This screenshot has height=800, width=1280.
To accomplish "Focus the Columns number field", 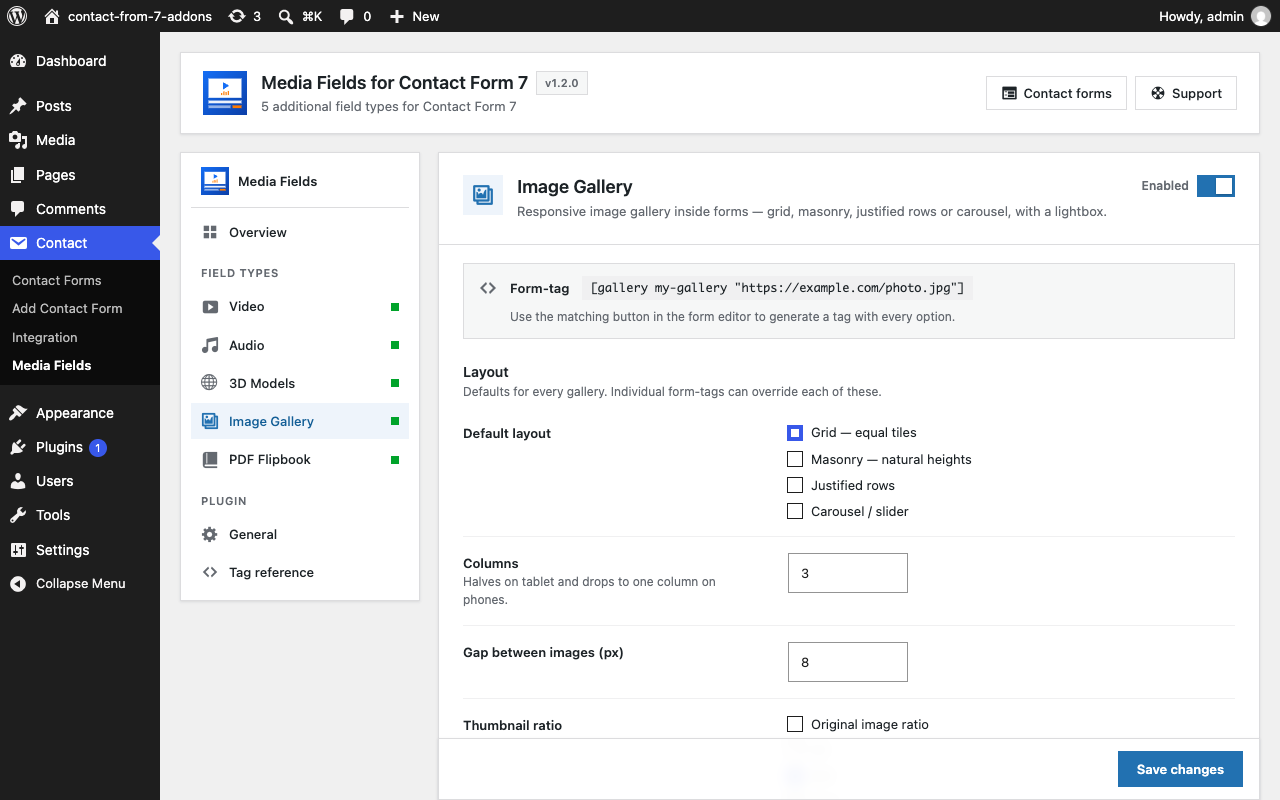I will coord(848,573).
